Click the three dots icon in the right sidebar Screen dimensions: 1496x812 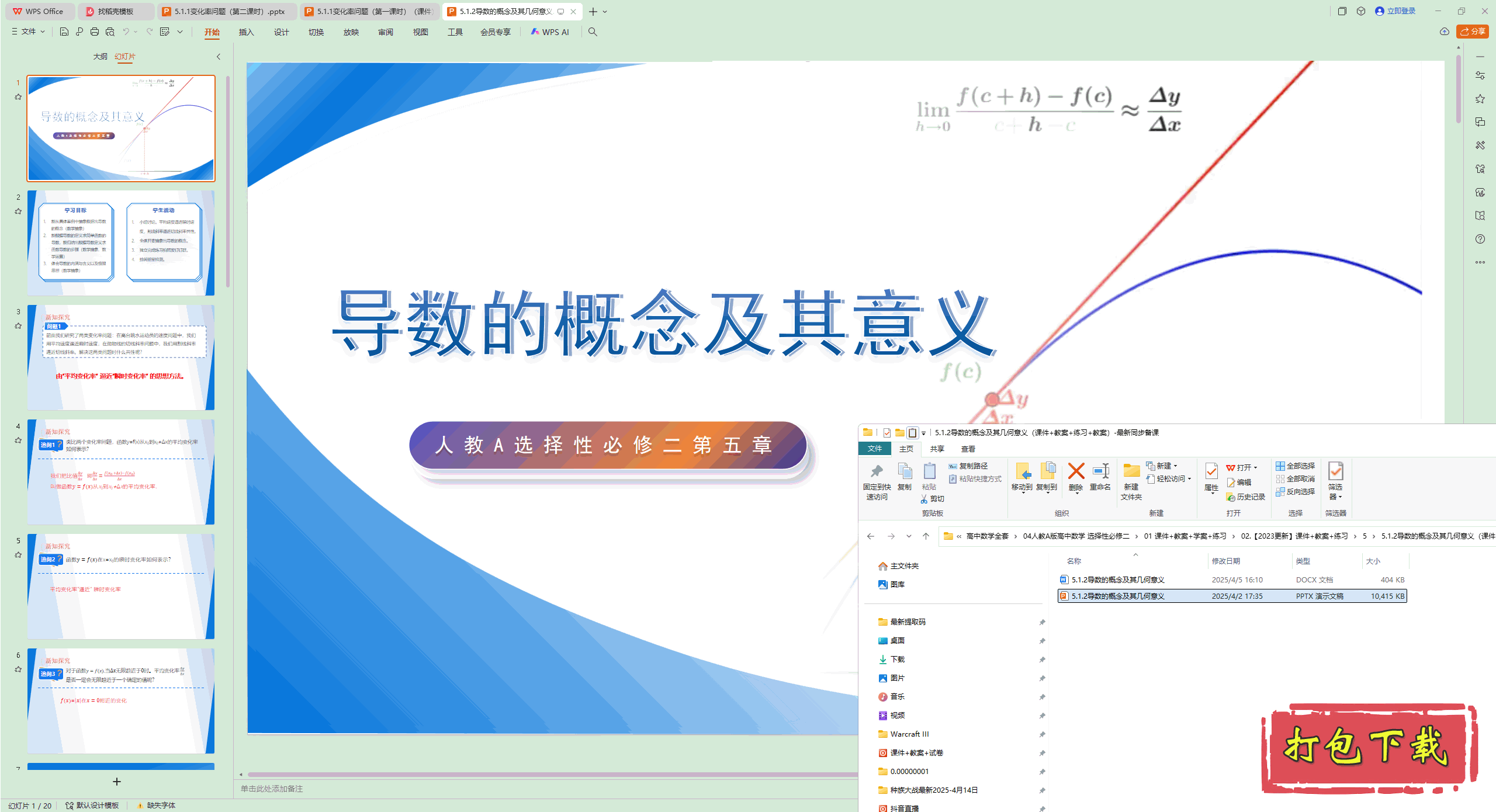[x=1480, y=262]
